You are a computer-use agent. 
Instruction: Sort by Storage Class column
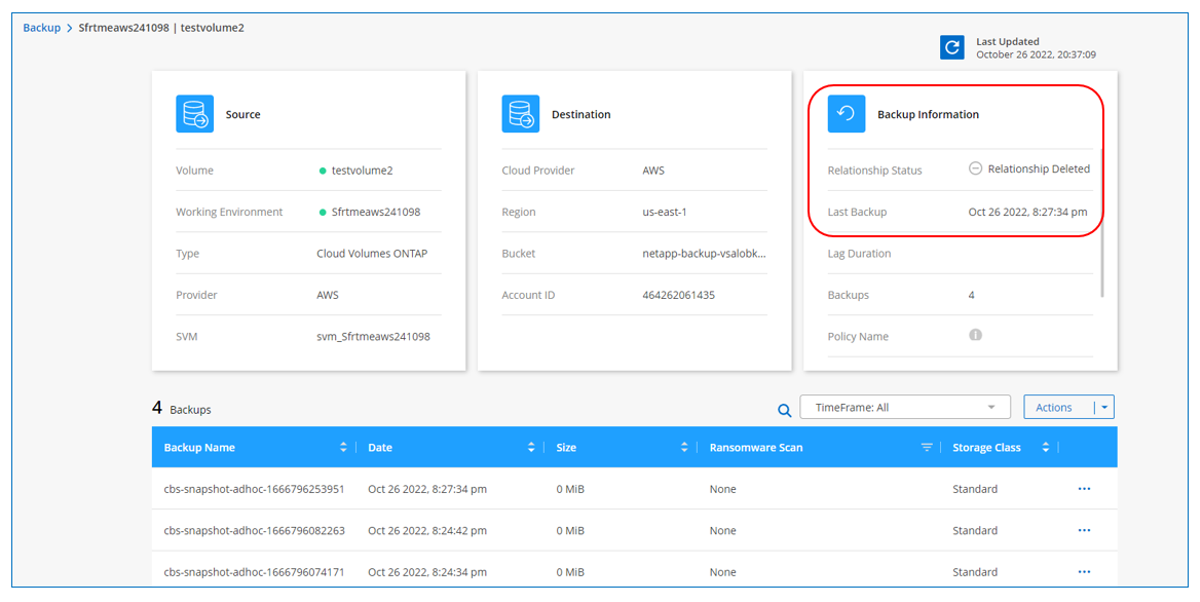tap(1045, 448)
